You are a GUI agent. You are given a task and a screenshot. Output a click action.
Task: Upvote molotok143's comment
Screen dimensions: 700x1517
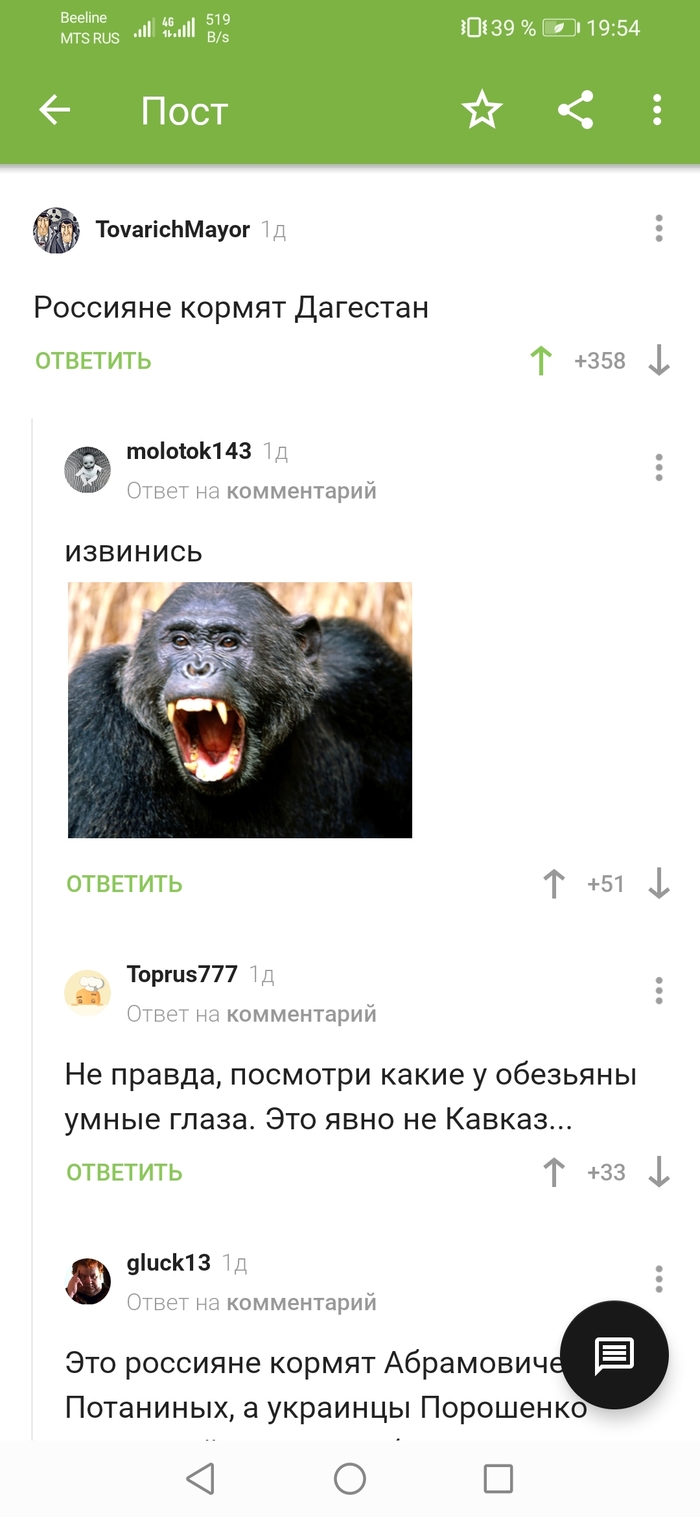[x=553, y=884]
